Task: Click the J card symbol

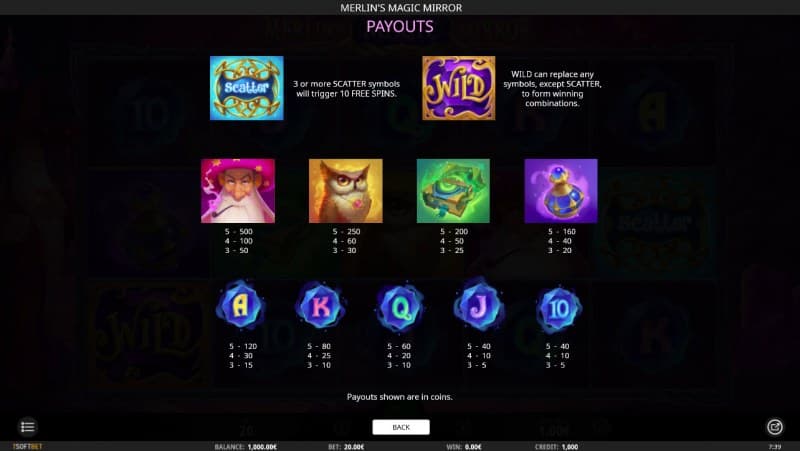Action: pos(479,305)
